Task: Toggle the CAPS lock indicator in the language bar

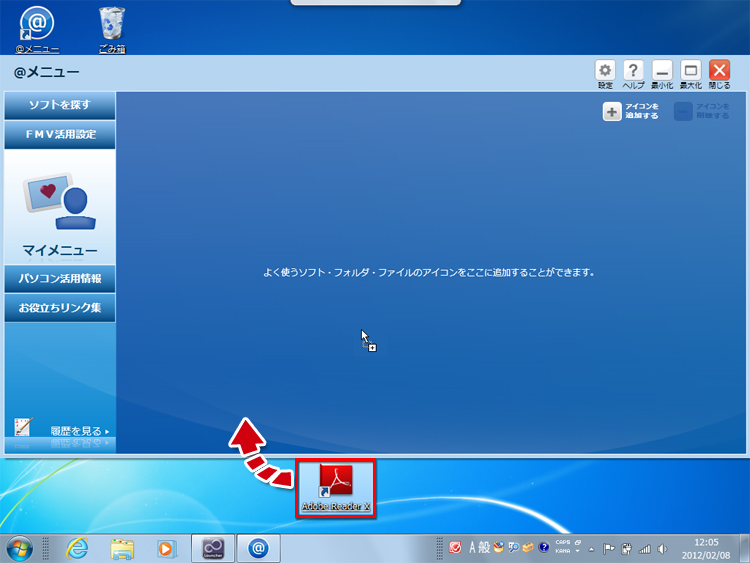Action: click(x=562, y=542)
